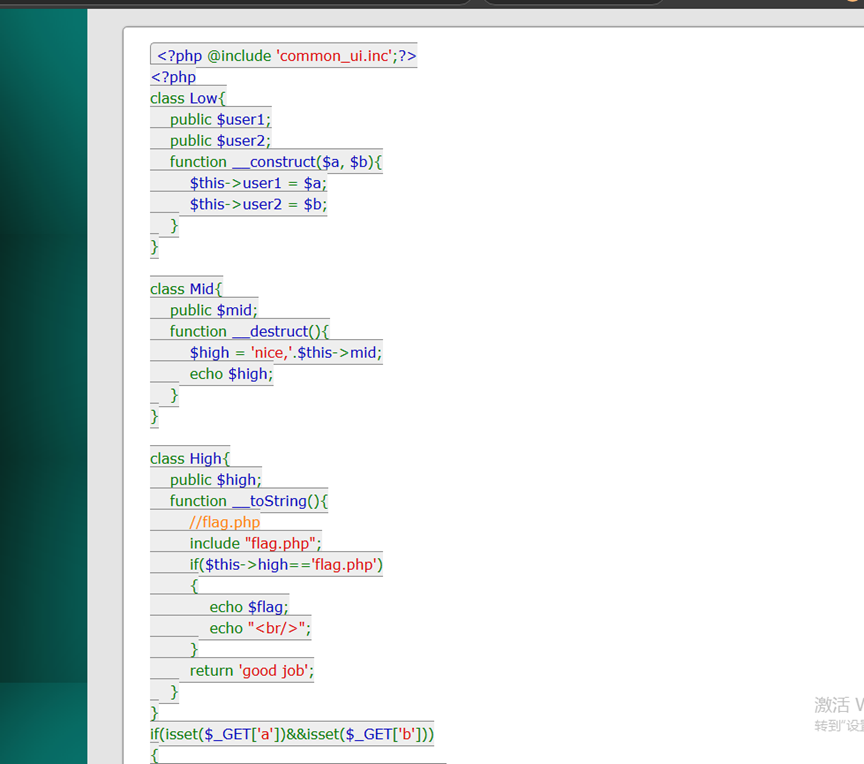Screen dimensions: 864x764
Task: Click the "function __destruct(){" line
Action: [x=249, y=332]
